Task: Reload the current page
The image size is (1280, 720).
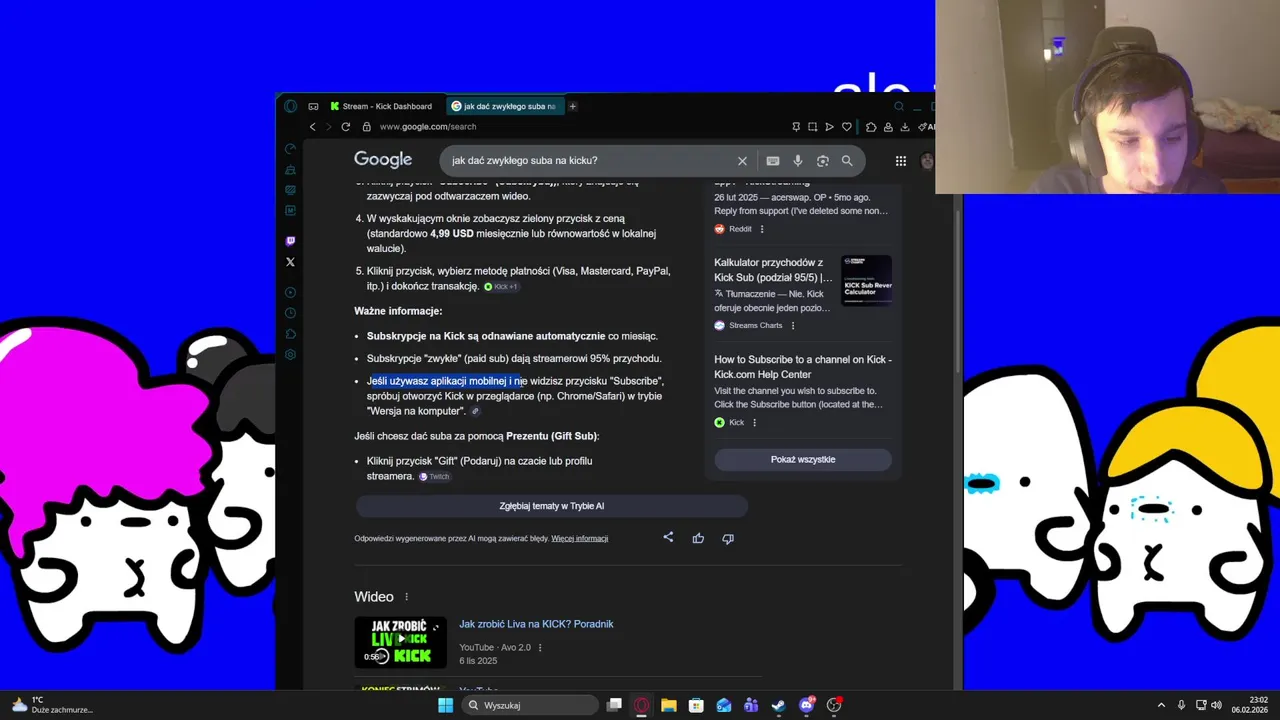Action: point(346,127)
